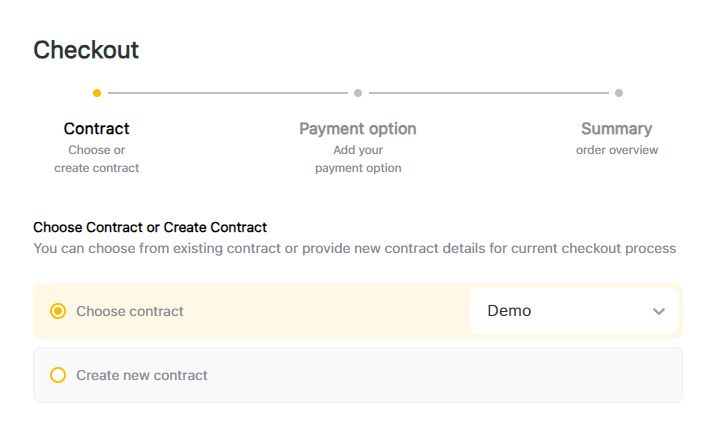Click the "Create new contract" label text
The width and height of the screenshot is (704, 432).
pos(142,375)
